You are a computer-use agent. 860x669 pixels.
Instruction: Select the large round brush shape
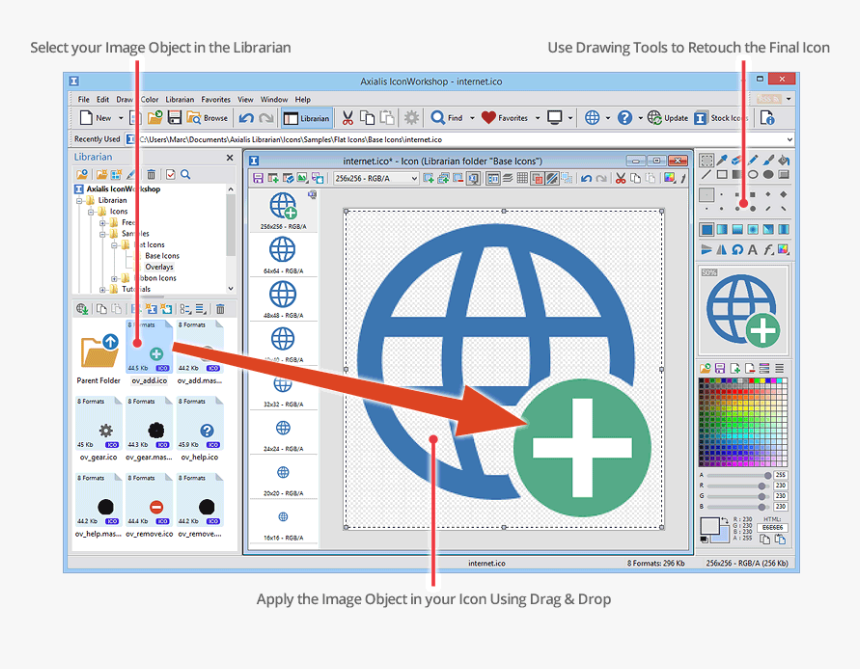(753, 208)
